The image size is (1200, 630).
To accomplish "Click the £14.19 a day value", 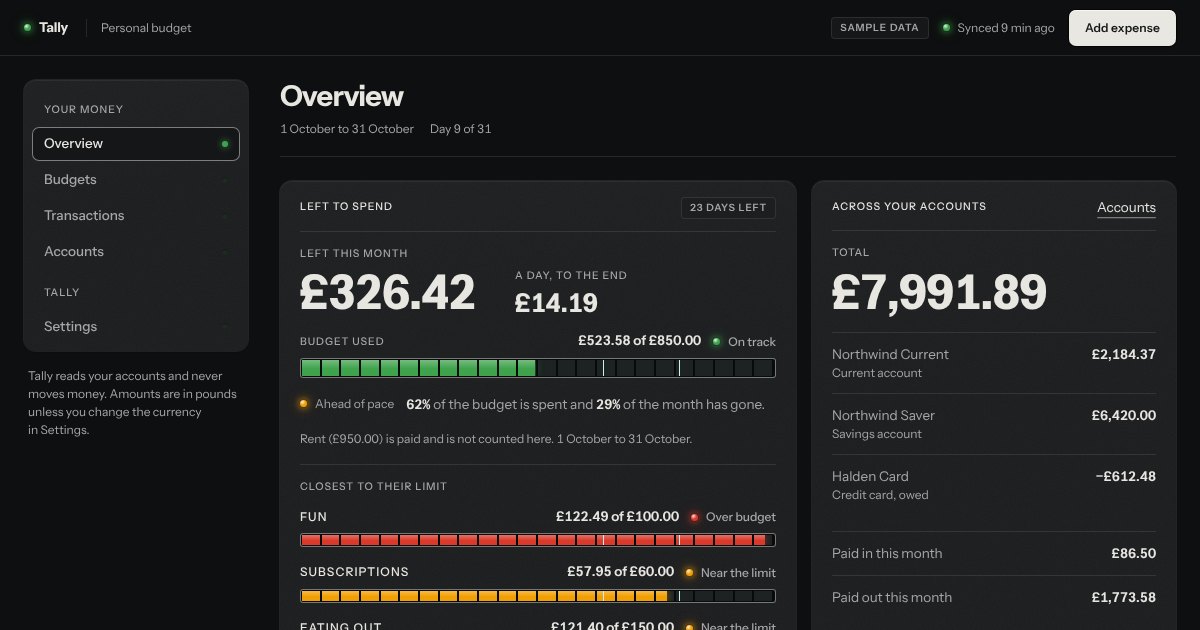I will click(x=556, y=302).
